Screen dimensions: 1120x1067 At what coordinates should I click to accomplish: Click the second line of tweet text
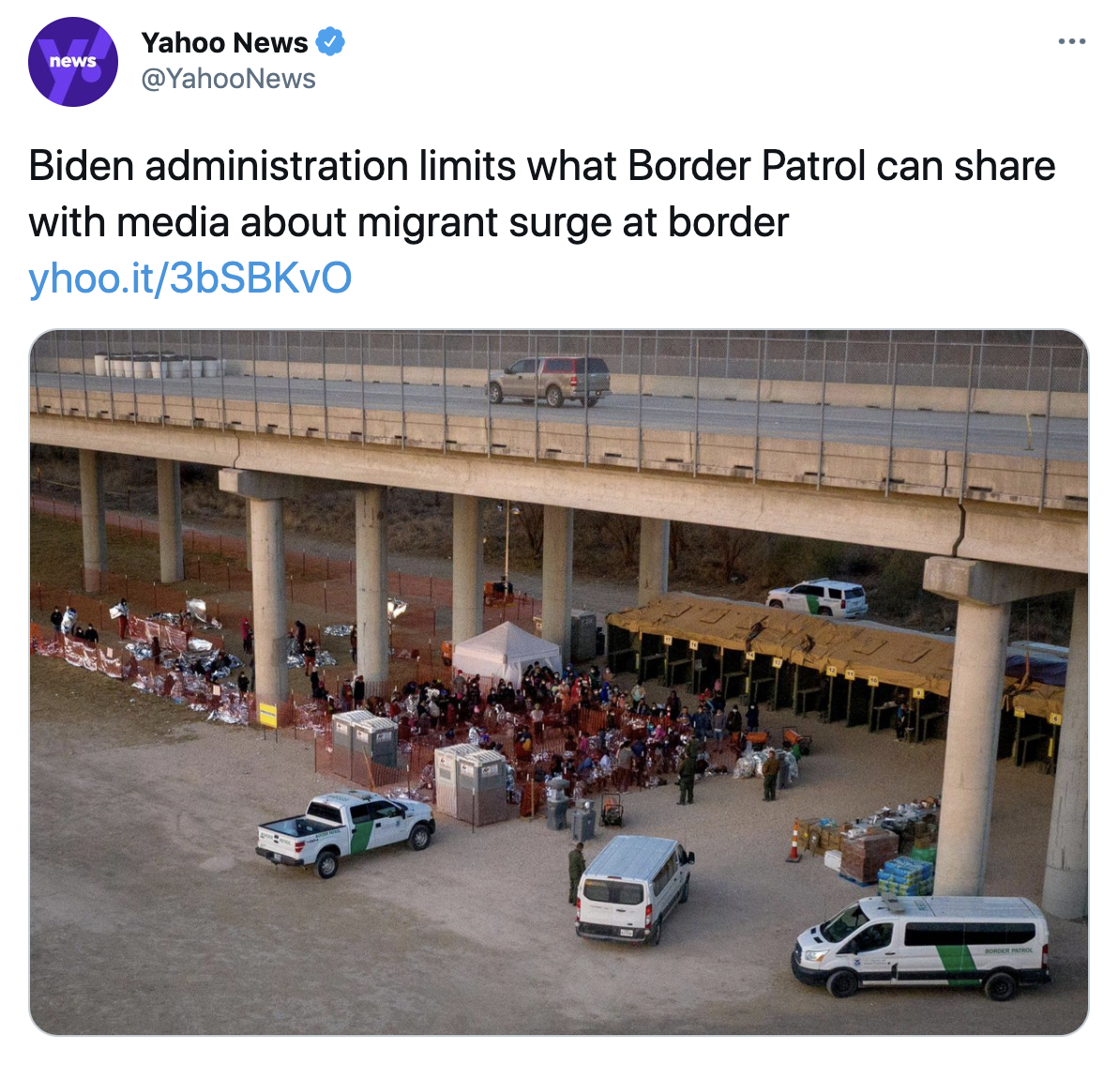click(x=409, y=222)
